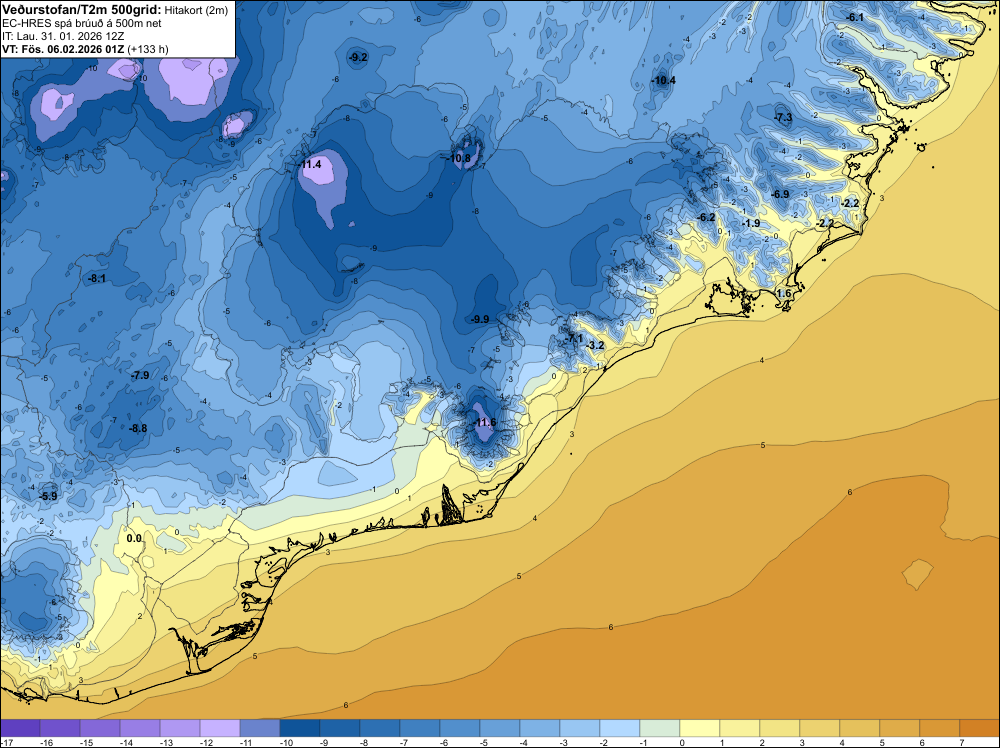This screenshot has height=748, width=1000.
Task: Click the 'Hitakort (2m)' label in header
Action: coord(196,10)
